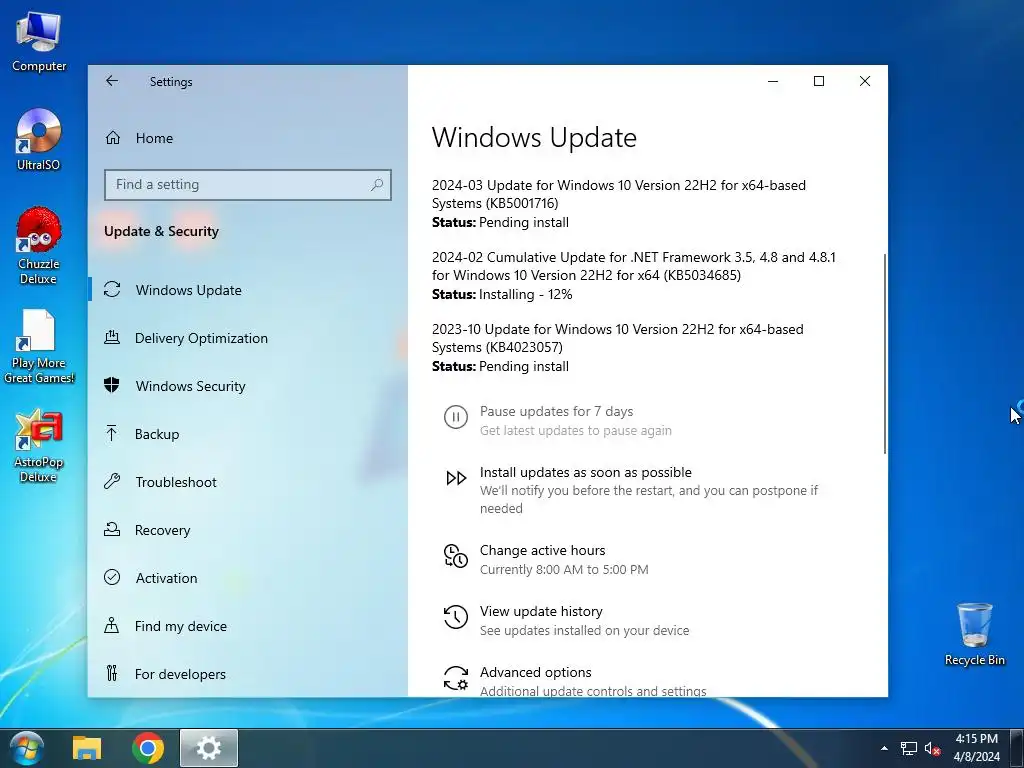Click the Activation checkmark circle icon
This screenshot has height=768, width=1024.
tap(112, 577)
